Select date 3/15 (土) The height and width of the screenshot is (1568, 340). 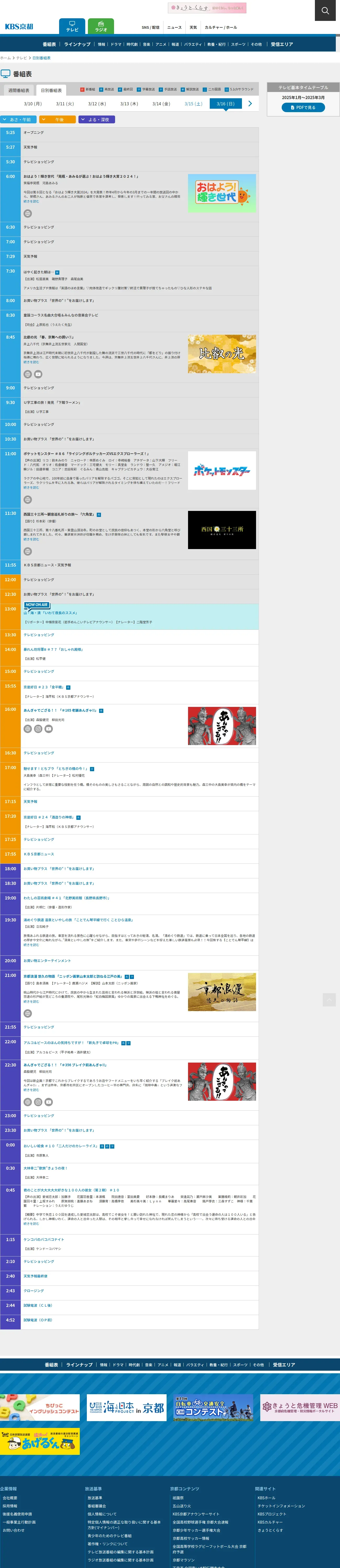193,104
